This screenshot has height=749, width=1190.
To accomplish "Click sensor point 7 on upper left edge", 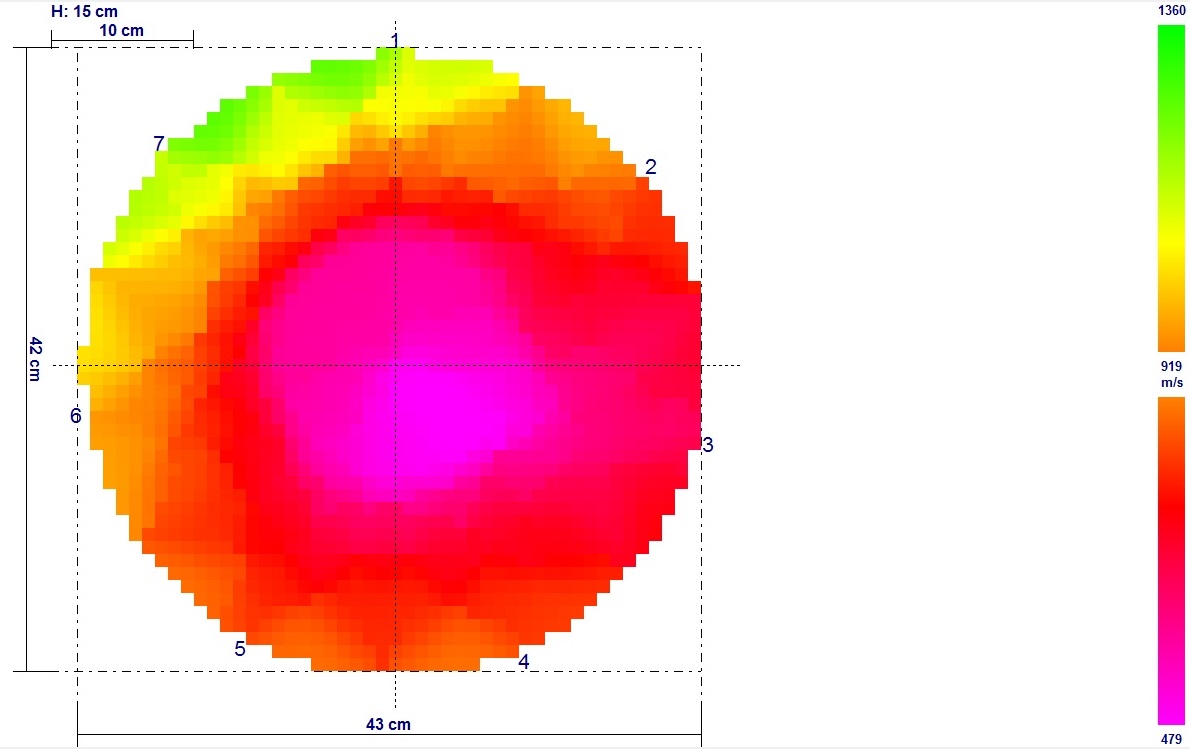I will [159, 145].
